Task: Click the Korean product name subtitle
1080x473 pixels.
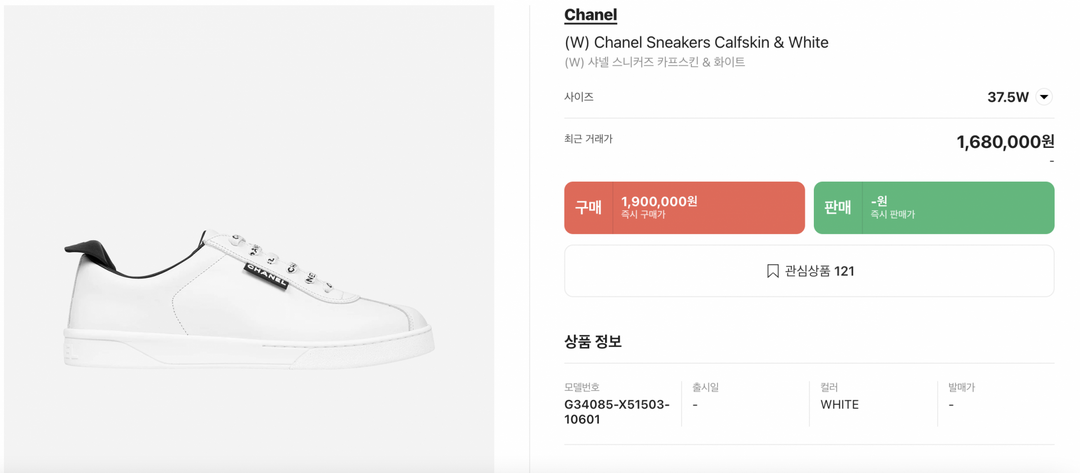Action: pyautogui.click(x=654, y=62)
